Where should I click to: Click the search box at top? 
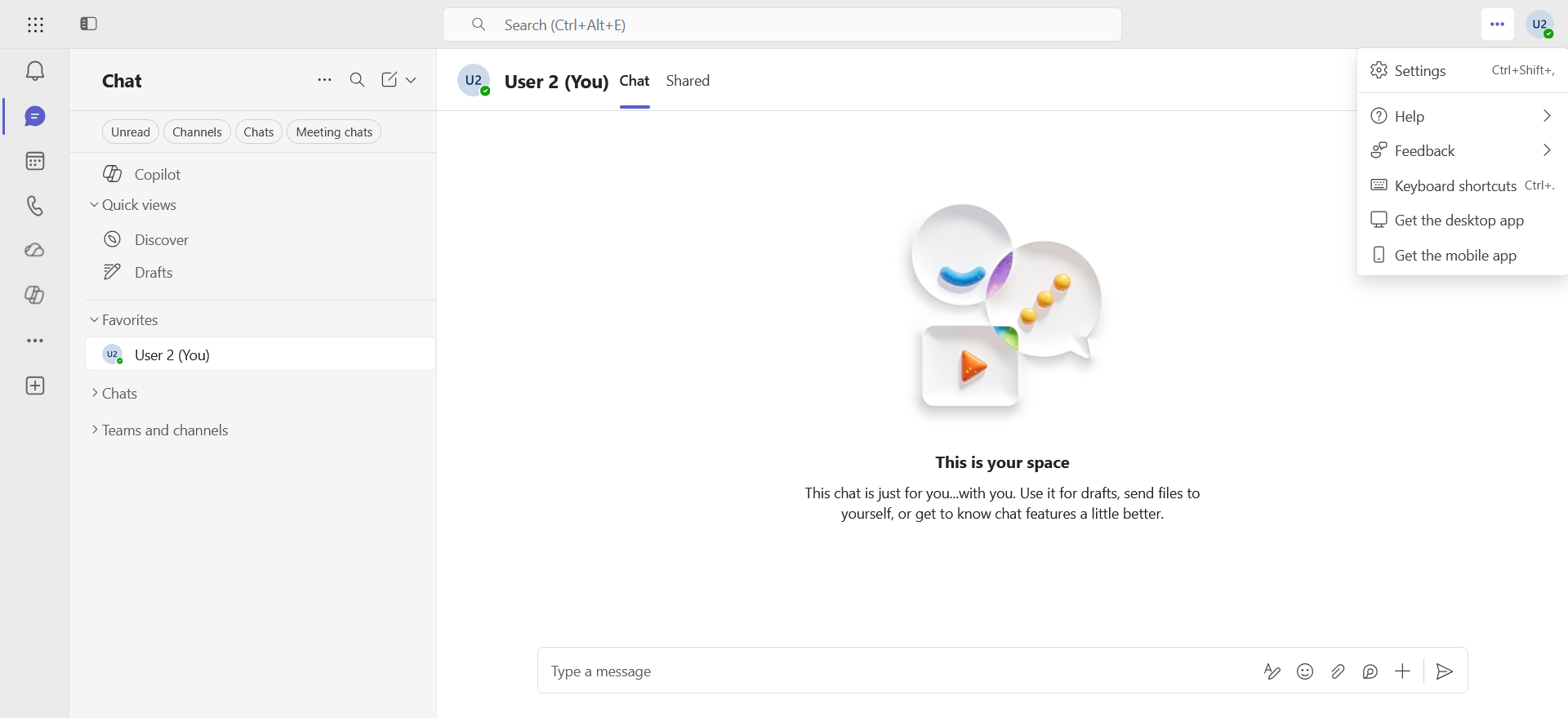click(x=782, y=25)
